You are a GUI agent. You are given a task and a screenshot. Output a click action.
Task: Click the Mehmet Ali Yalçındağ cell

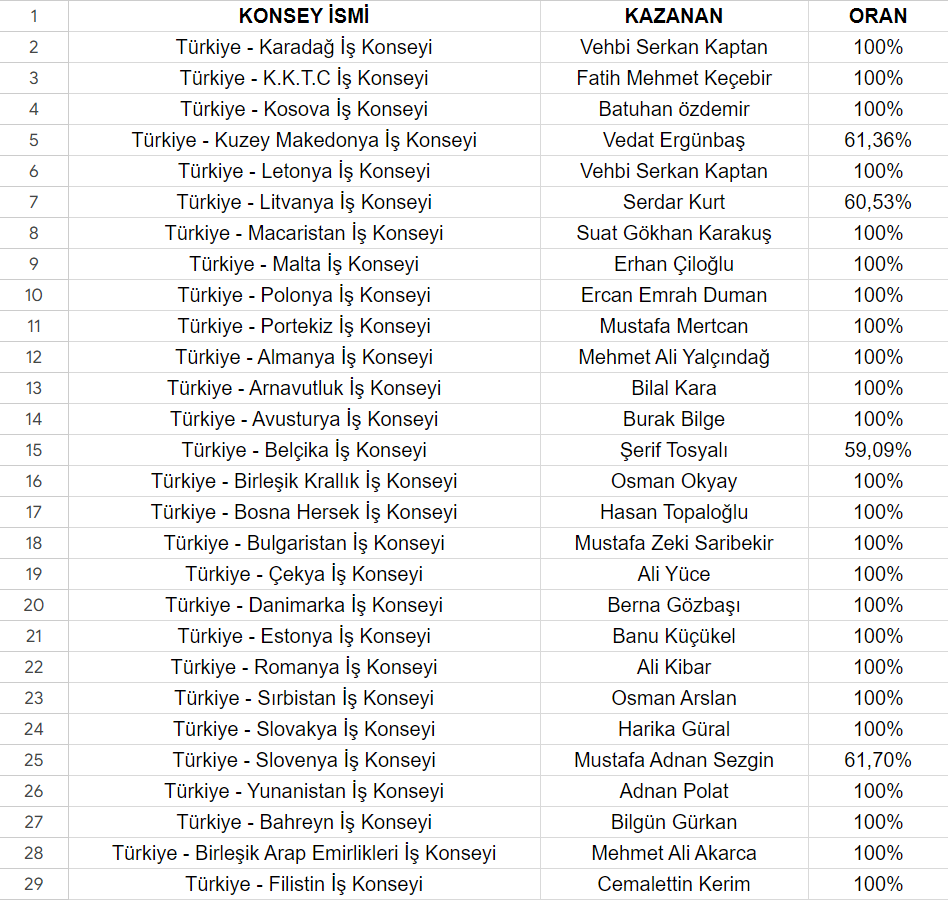(674, 357)
